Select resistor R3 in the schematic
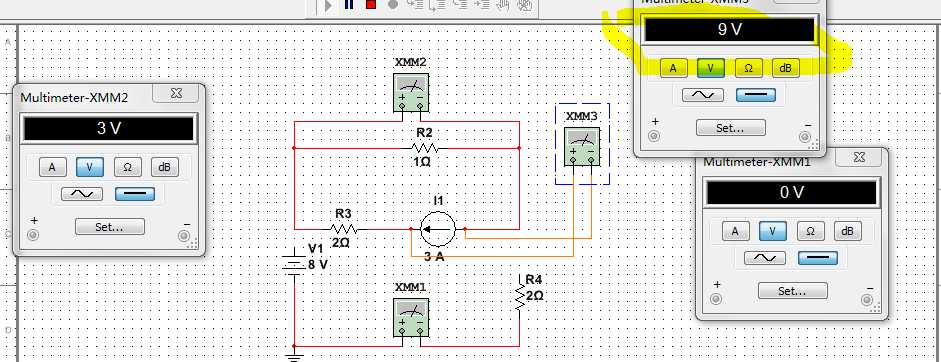 (344, 229)
